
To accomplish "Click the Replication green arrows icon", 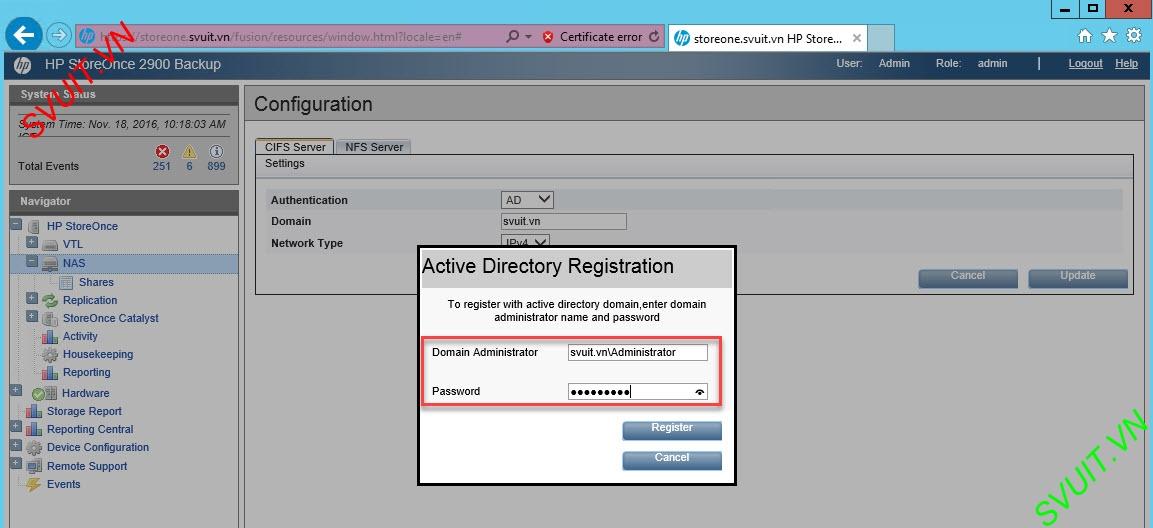I will (50, 300).
